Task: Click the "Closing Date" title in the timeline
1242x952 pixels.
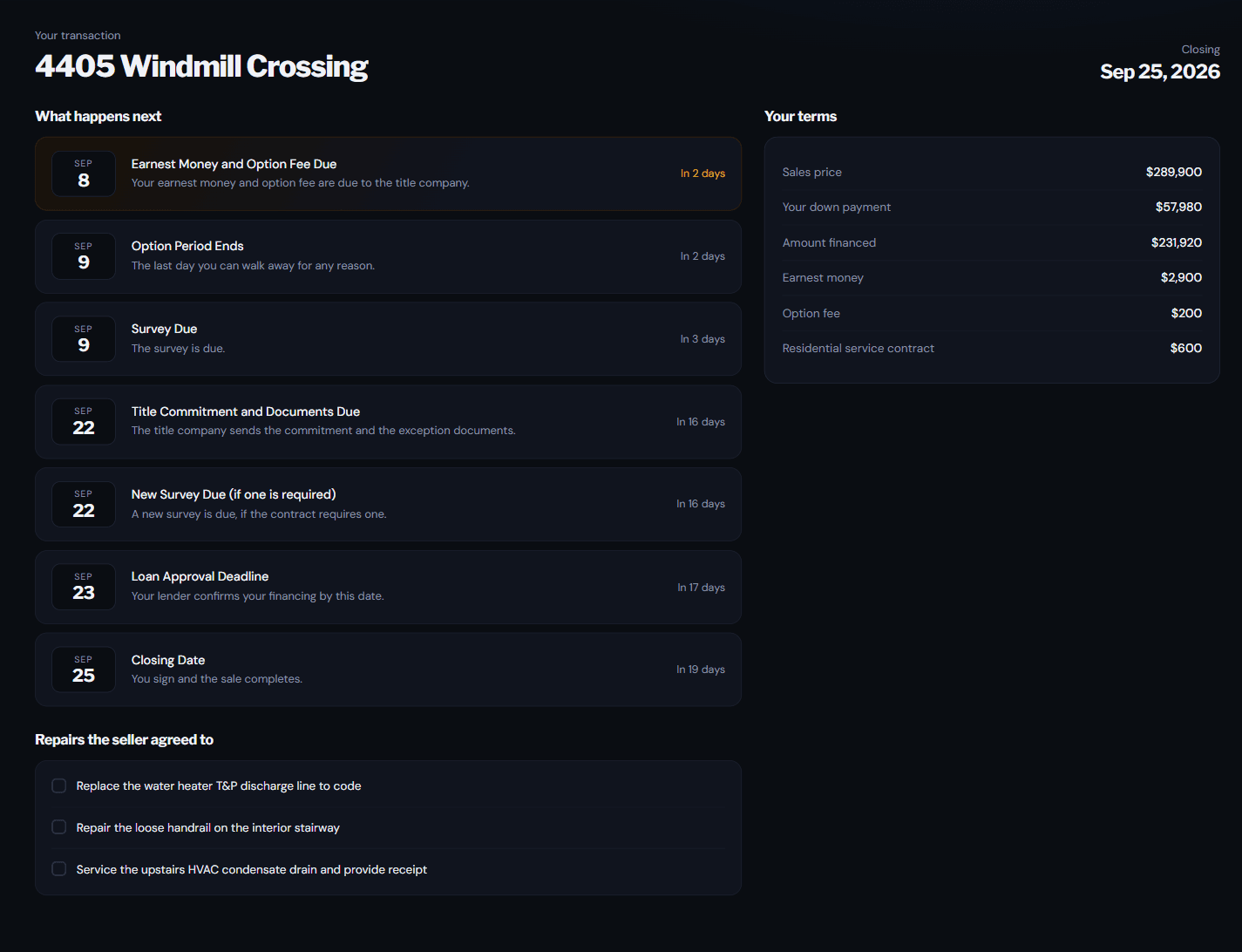Action: pyautogui.click(x=168, y=660)
